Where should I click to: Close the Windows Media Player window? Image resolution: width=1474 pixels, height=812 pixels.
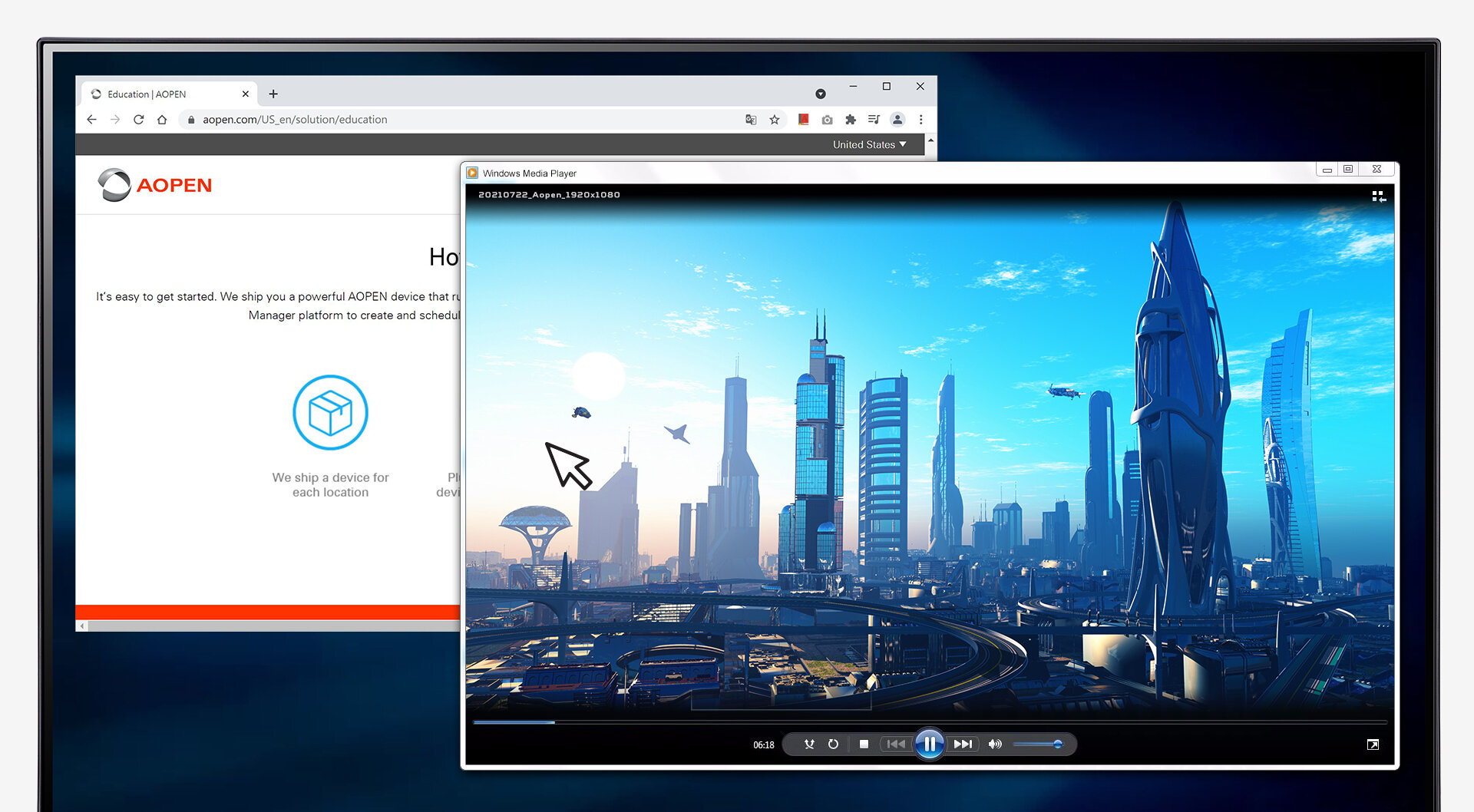click(1377, 169)
